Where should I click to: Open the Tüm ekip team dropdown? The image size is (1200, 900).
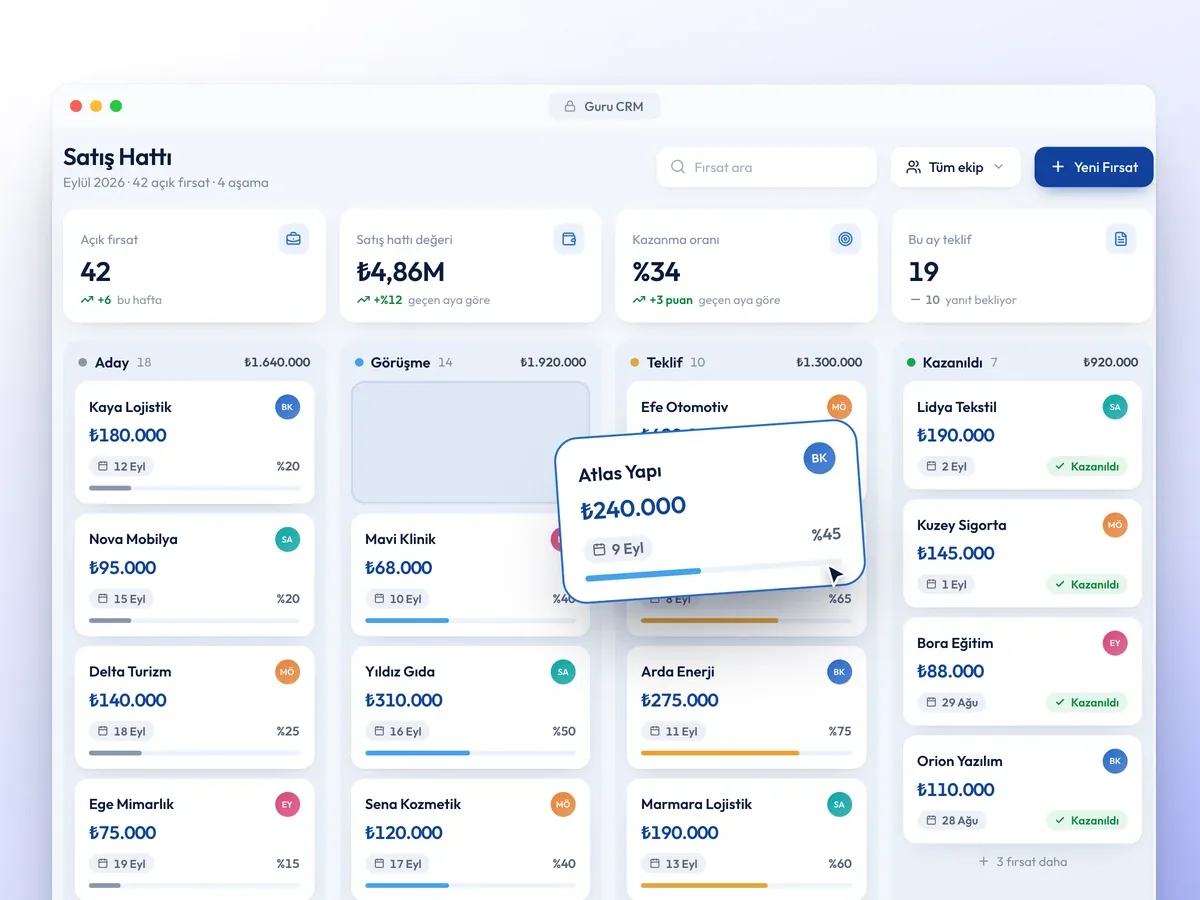(x=955, y=167)
